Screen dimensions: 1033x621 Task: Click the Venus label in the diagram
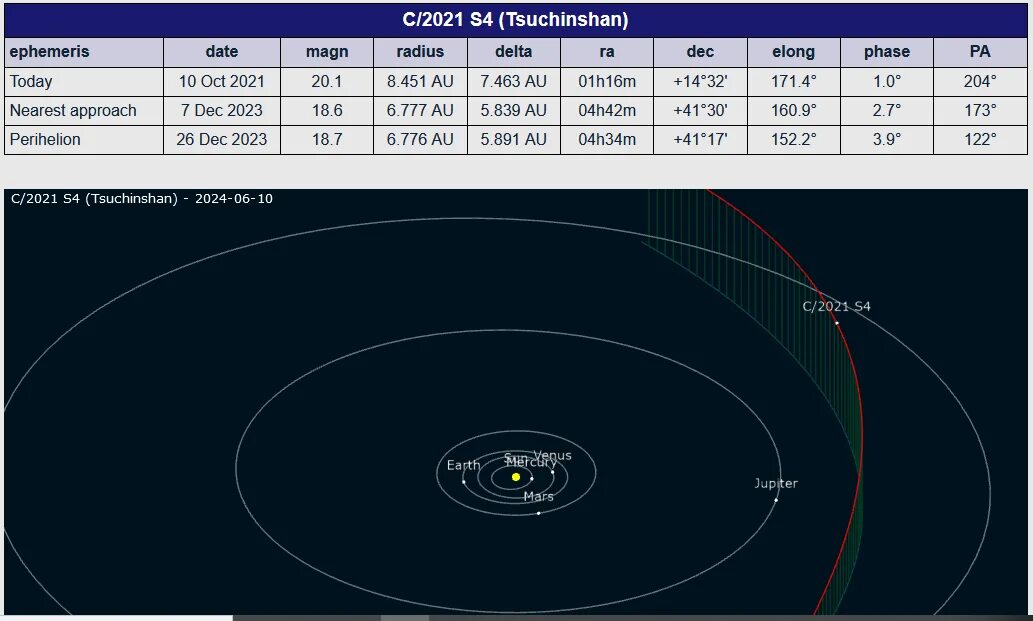552,455
